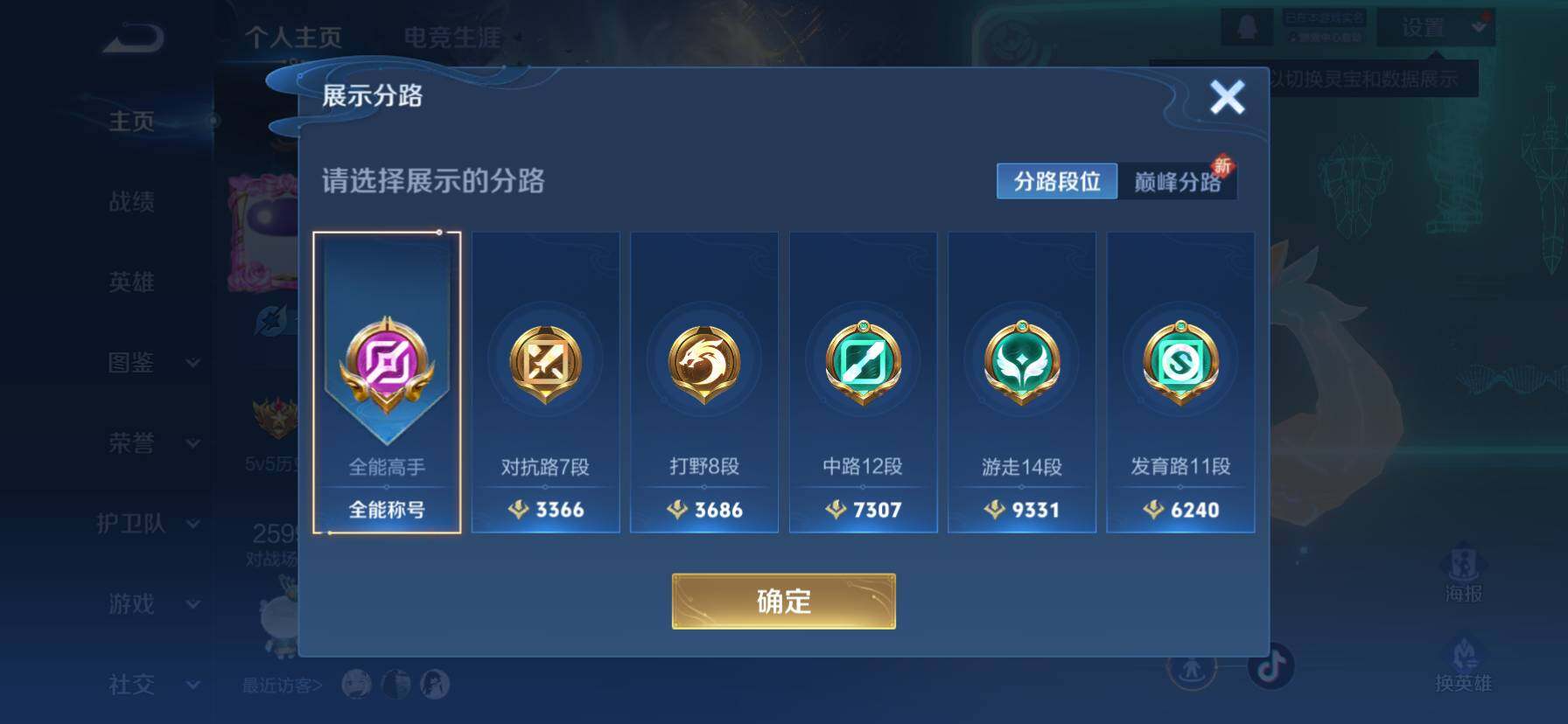Expand the 护卫队 sidebar section
This screenshot has height=724, width=1568.
[x=149, y=523]
